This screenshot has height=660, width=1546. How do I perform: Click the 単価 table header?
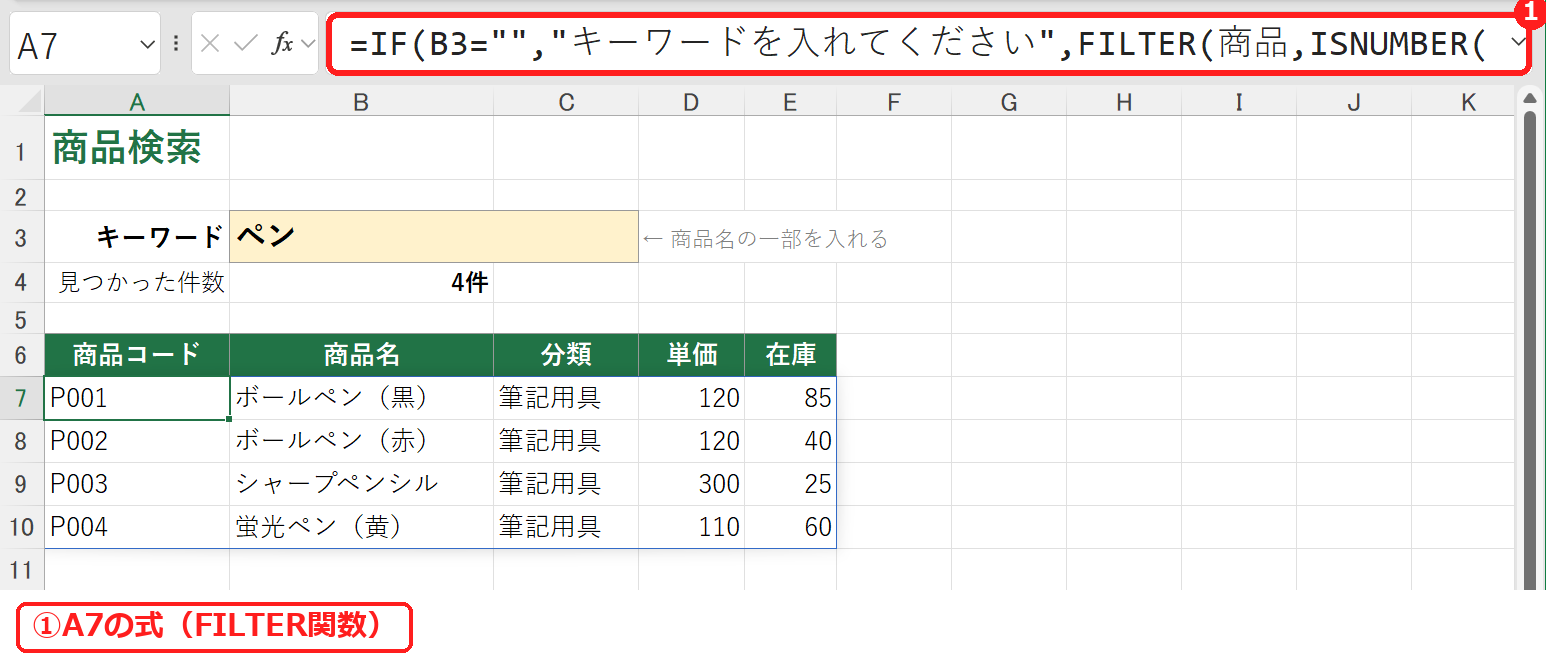pyautogui.click(x=691, y=355)
